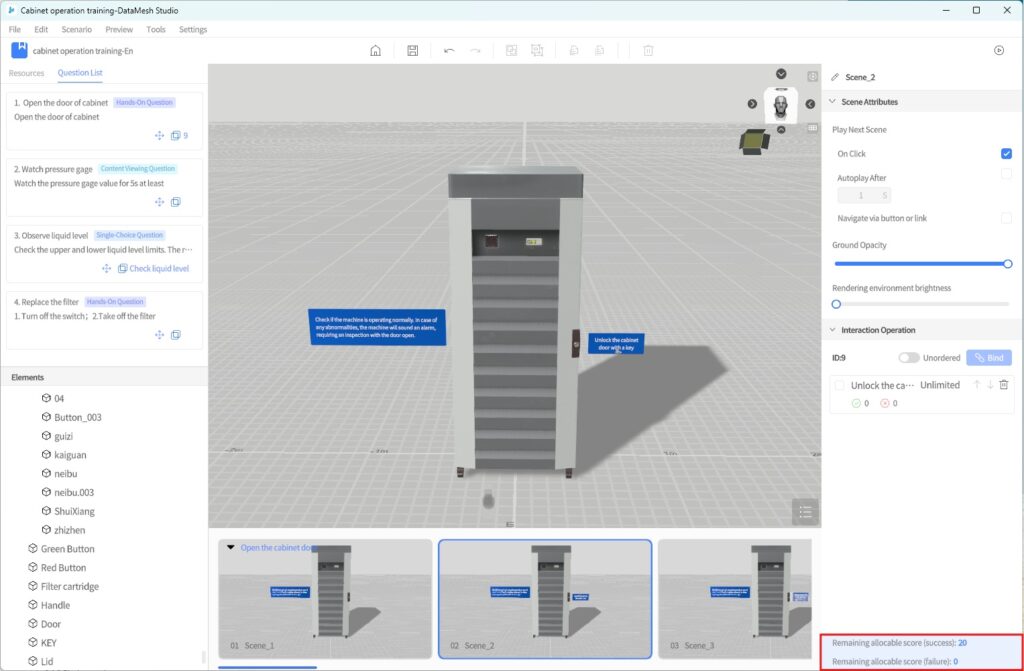Click the 'Check liquid level' link
The width and height of the screenshot is (1024, 671).
[x=159, y=268]
